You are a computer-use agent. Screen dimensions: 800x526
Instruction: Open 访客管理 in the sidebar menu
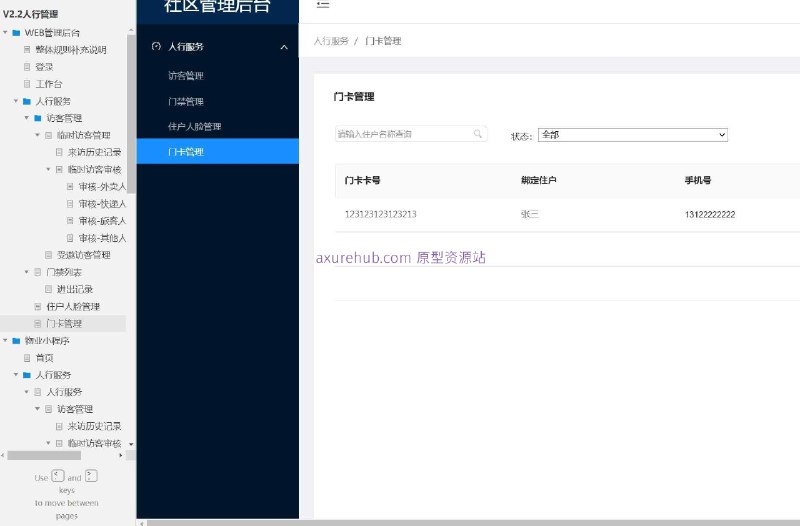[x=186, y=76]
